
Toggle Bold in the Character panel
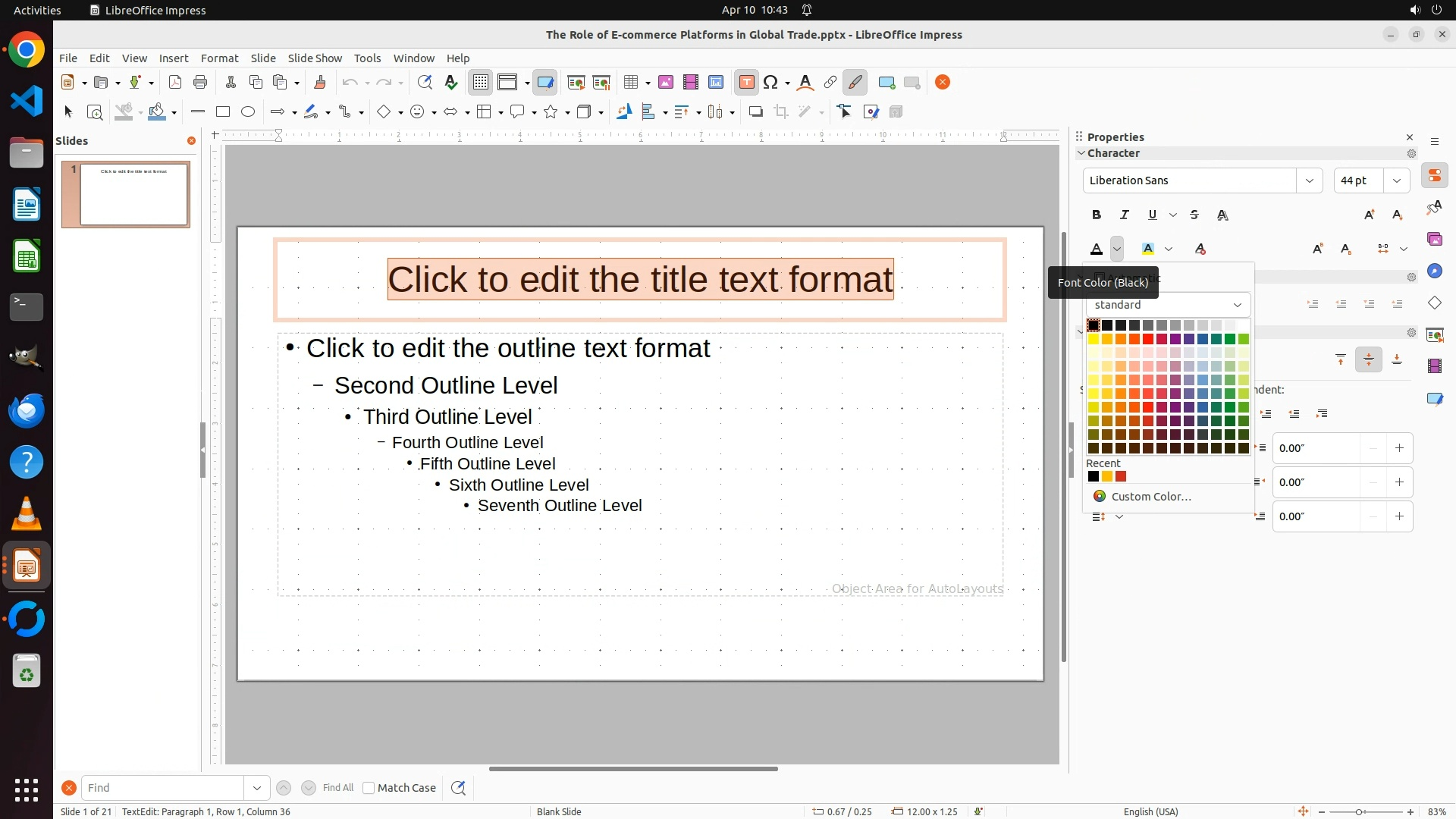pyautogui.click(x=1097, y=215)
